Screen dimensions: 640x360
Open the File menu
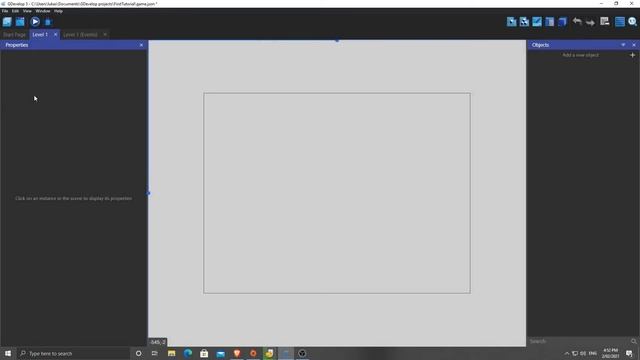5,11
